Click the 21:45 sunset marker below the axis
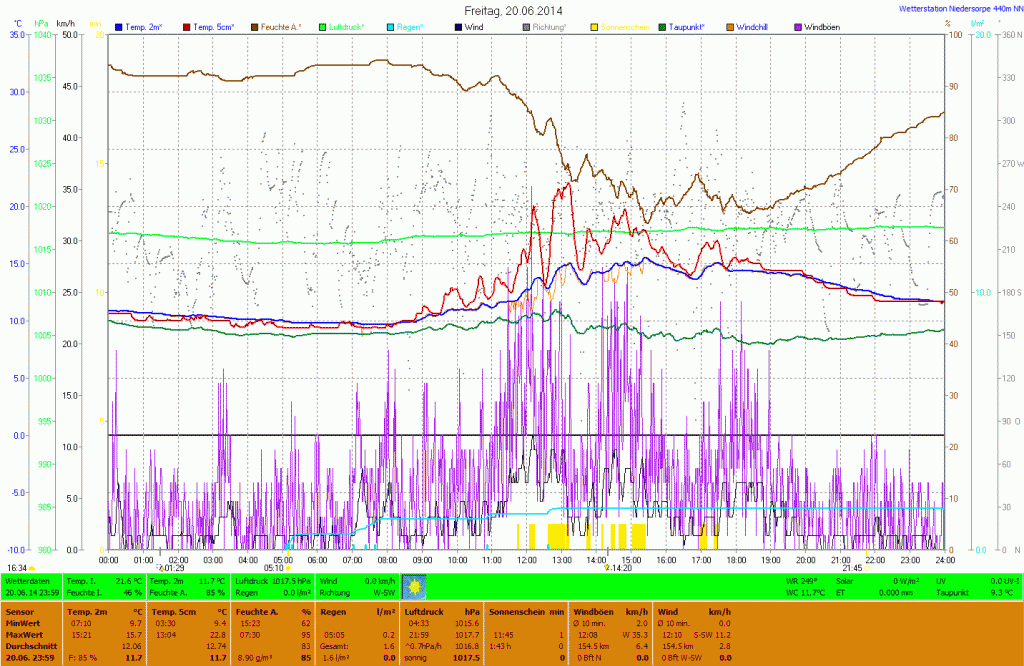This screenshot has height=666, width=1024. (851, 567)
